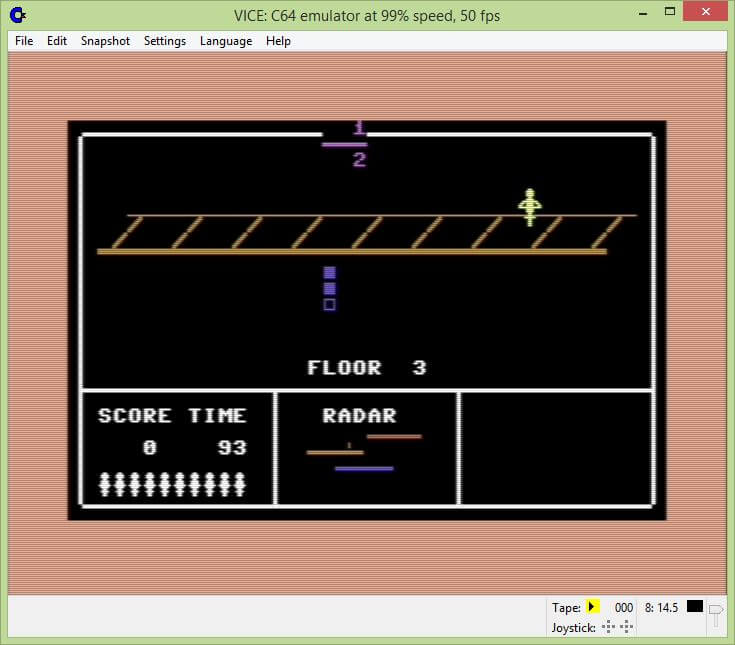Viewport: 735px width, 645px height.
Task: Click the time value 93
Action: 232,448
